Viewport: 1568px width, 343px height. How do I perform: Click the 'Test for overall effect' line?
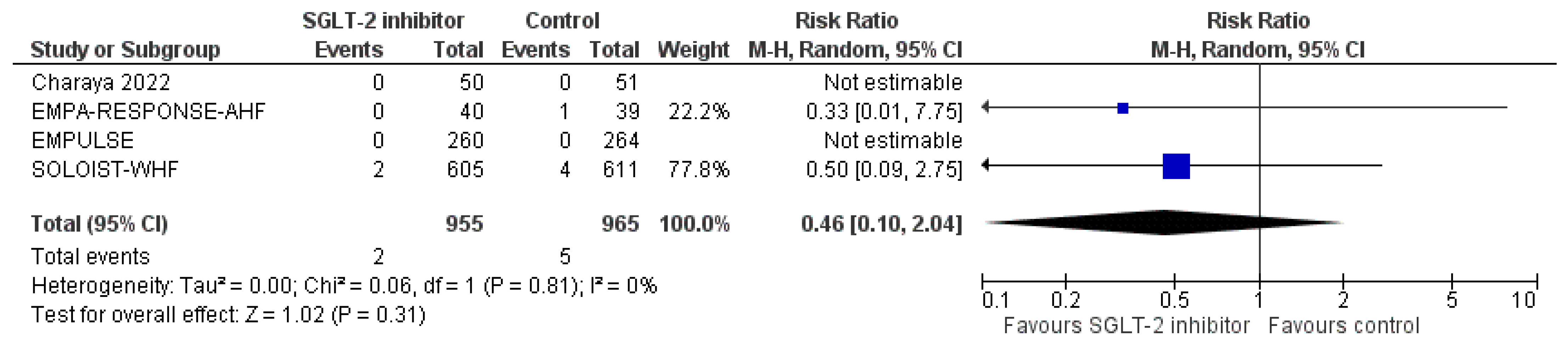coord(228,314)
